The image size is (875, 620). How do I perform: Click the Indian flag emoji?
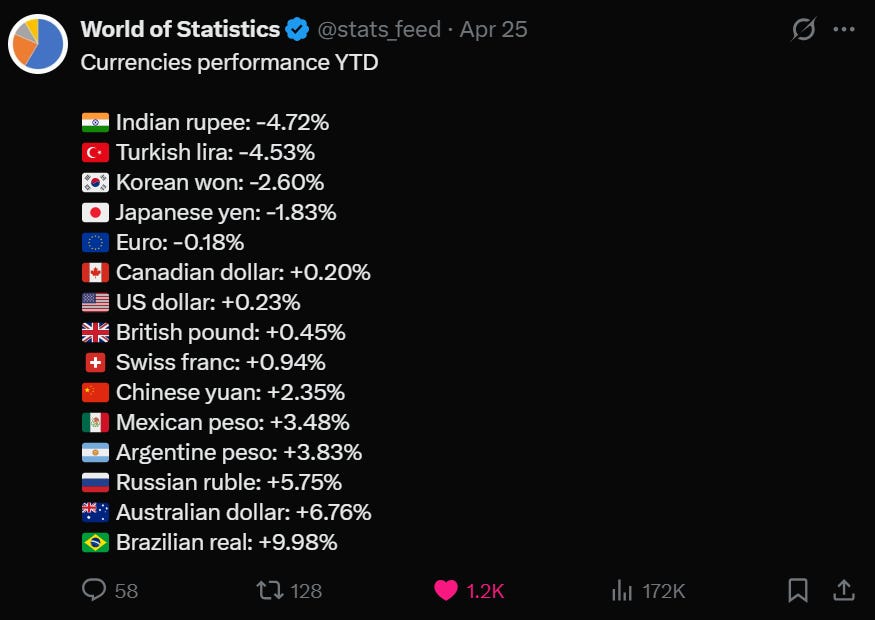(x=95, y=122)
